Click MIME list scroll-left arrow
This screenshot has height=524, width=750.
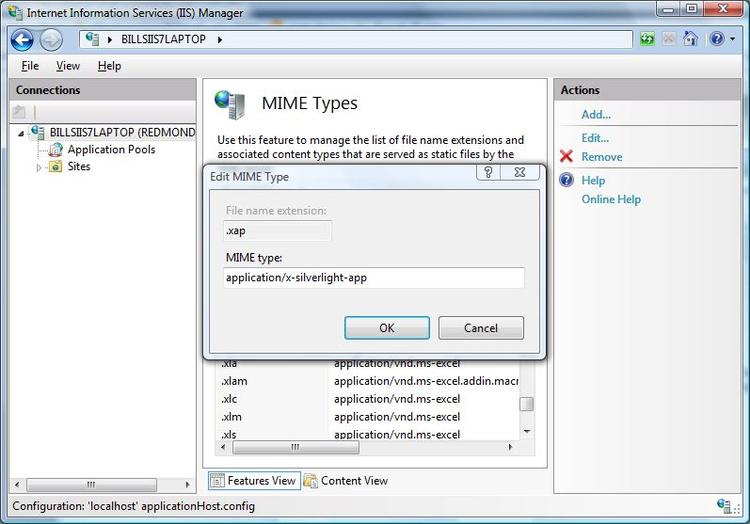223,447
